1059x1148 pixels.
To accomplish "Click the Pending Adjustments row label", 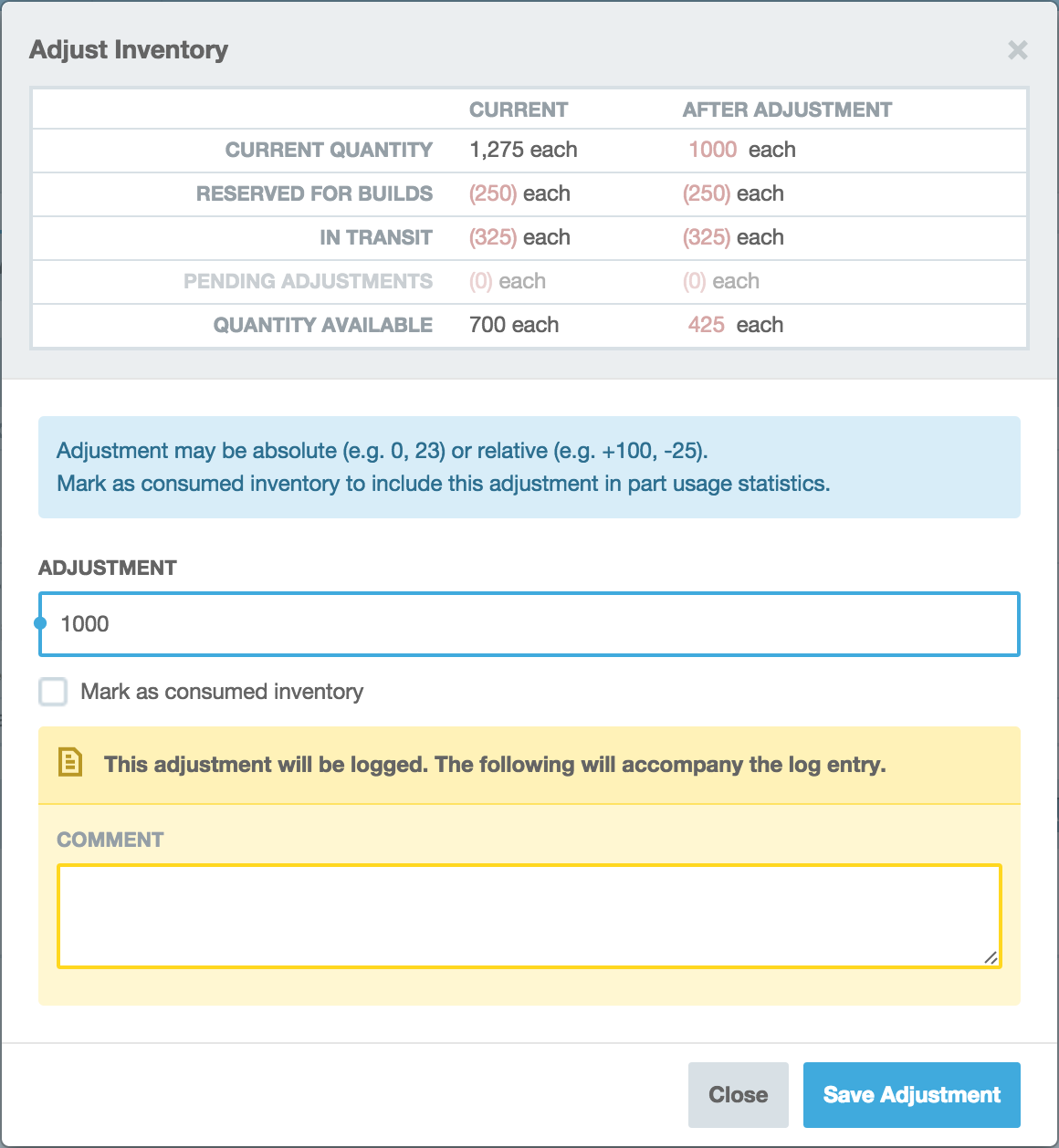I will click(308, 281).
